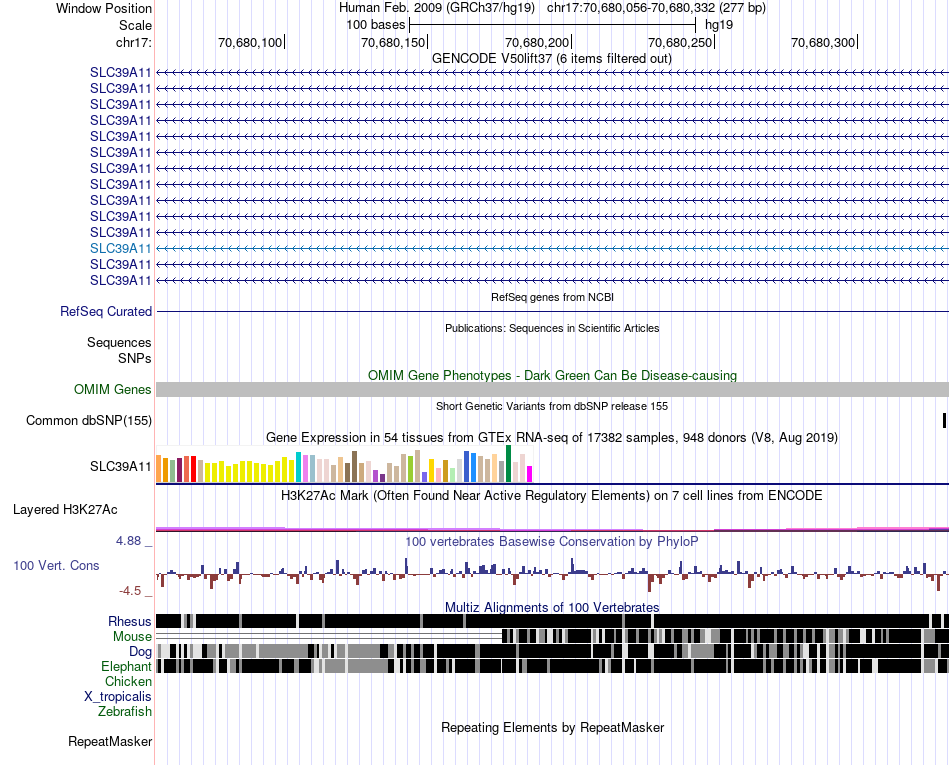Click the Multiz Alignments of 100 Vertebrates title
Image resolution: width=950 pixels, height=765 pixels.
[x=552, y=608]
